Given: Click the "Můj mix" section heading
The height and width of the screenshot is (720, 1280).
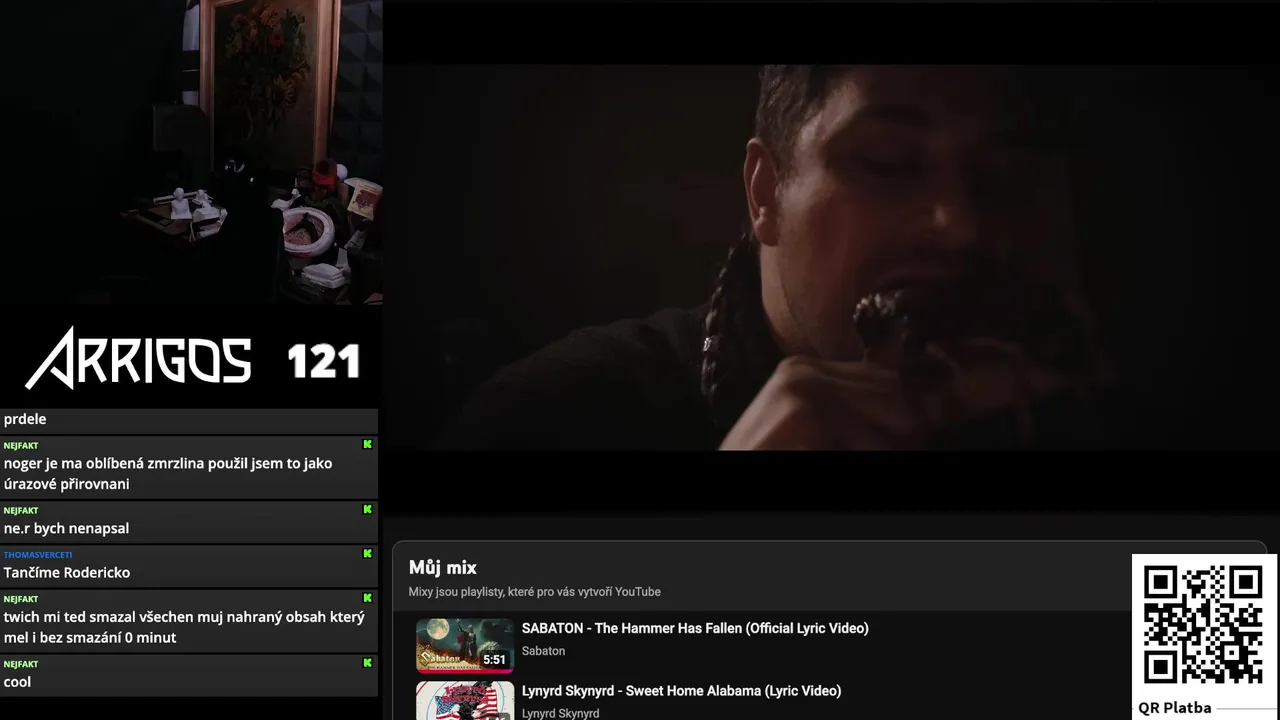Looking at the screenshot, I should (442, 568).
